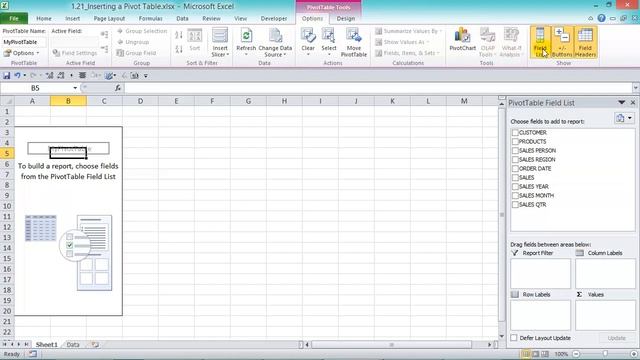
Task: Expand the formula bar
Action: [x=636, y=88]
